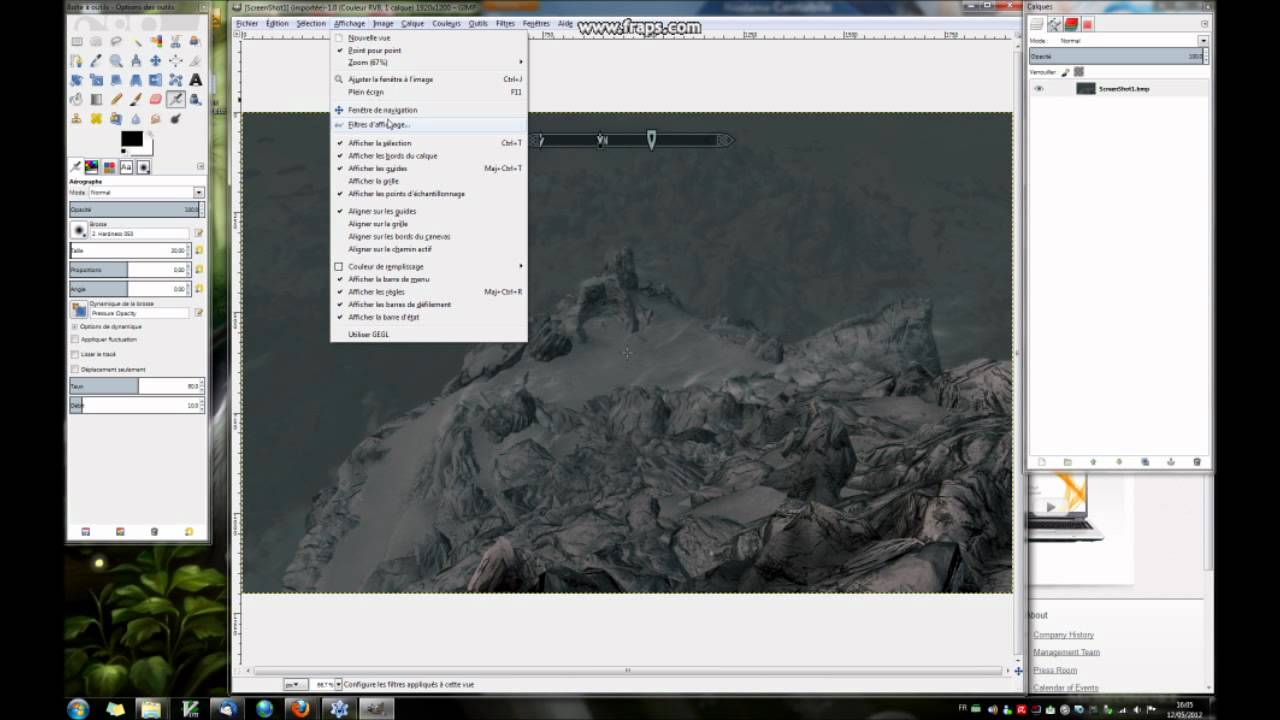This screenshot has height=720, width=1280.
Task: Edit brush using icon beside Hardness 050
Action: click(198, 233)
